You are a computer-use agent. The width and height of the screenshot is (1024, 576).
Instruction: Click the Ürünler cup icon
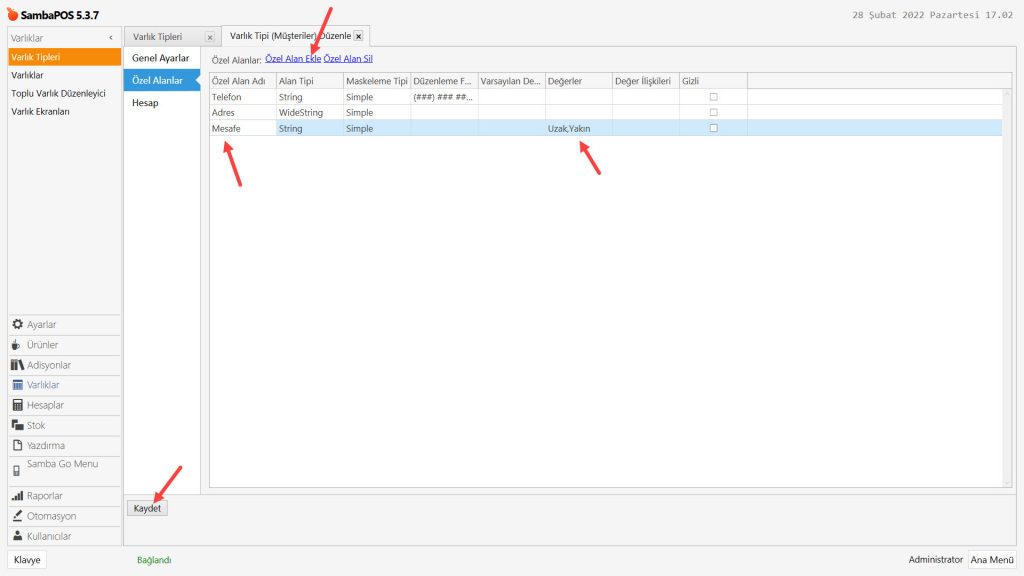click(17, 345)
